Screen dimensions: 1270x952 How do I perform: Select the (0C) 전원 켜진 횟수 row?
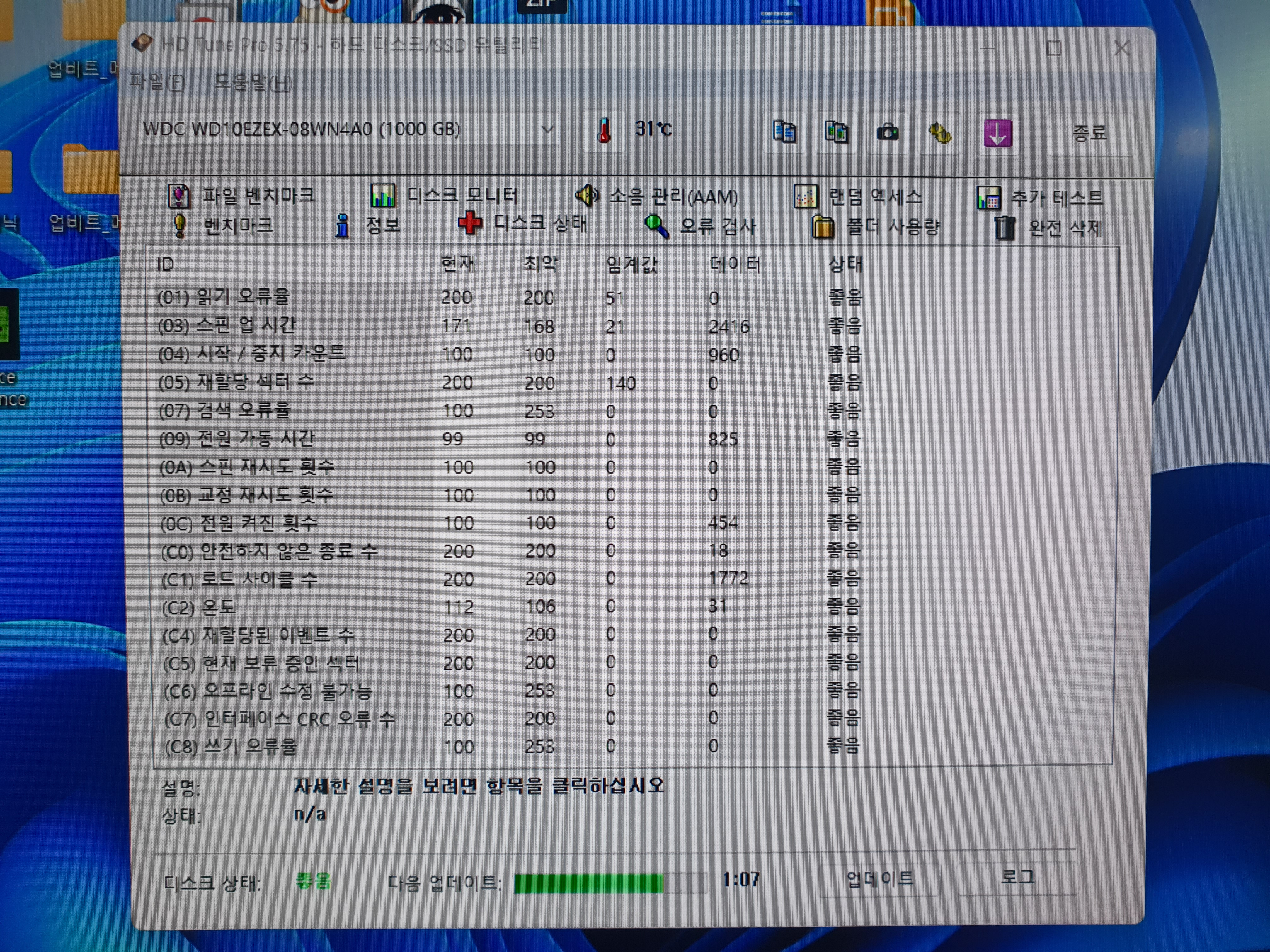pos(632,523)
